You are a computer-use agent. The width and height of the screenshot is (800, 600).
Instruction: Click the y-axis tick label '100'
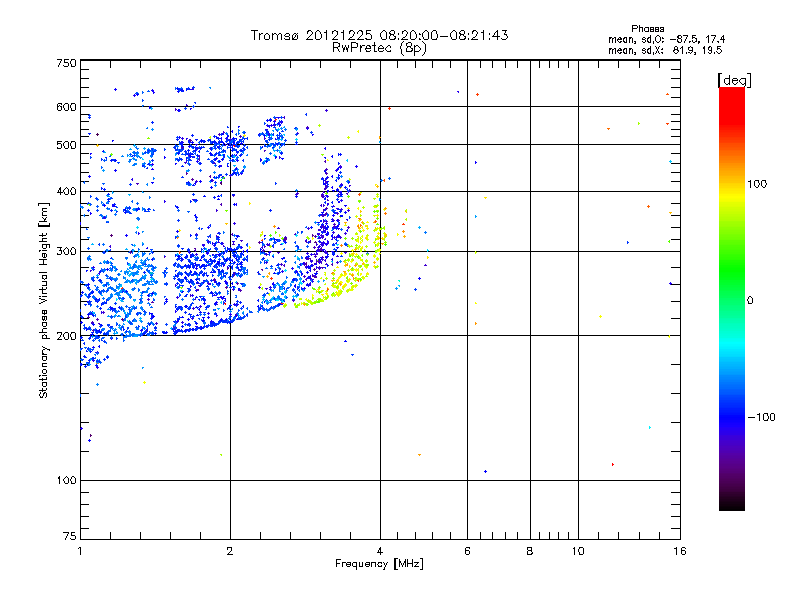(66, 481)
